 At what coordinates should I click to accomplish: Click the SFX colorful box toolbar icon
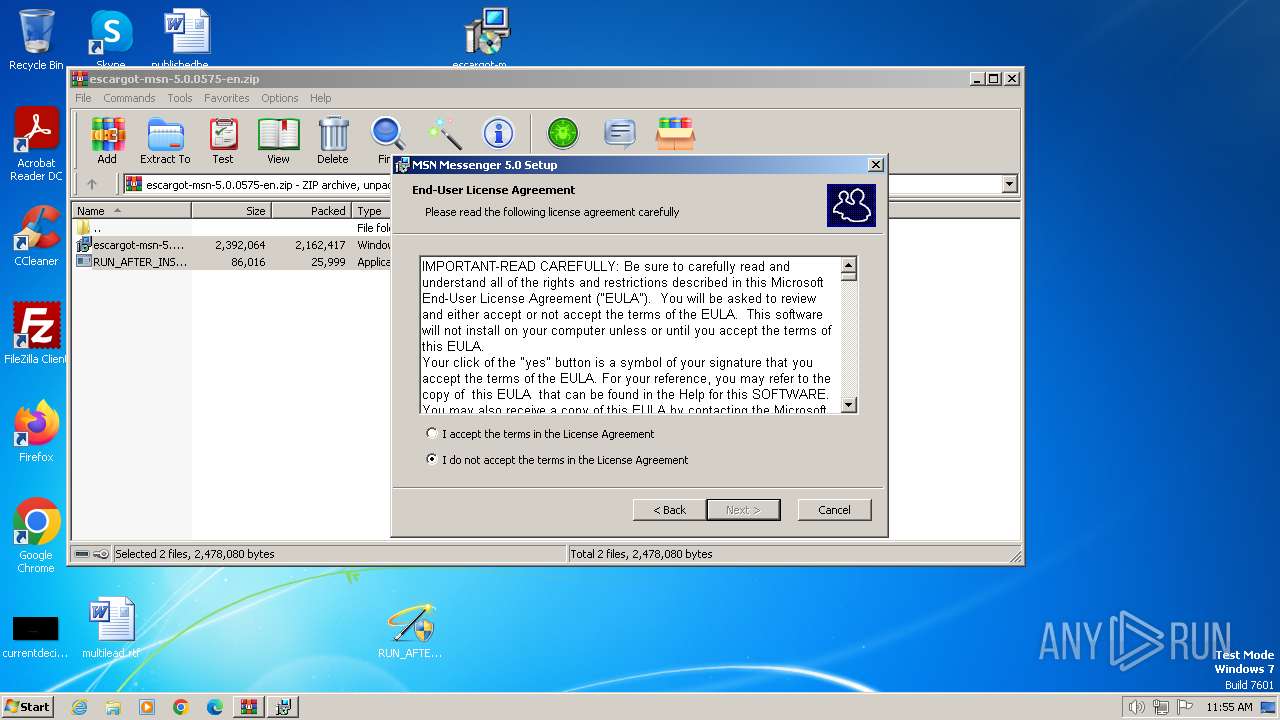[x=675, y=134]
